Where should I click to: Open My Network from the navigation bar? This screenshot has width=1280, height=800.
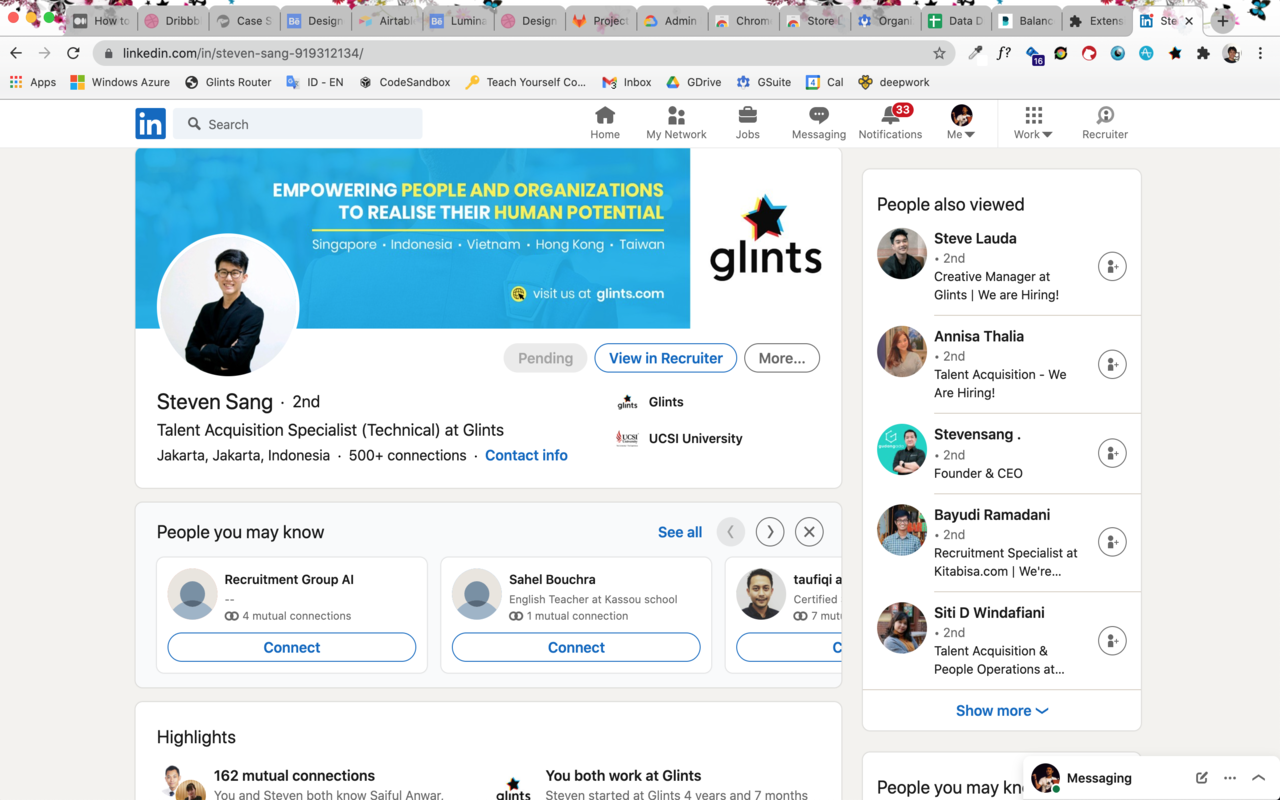coord(676,121)
